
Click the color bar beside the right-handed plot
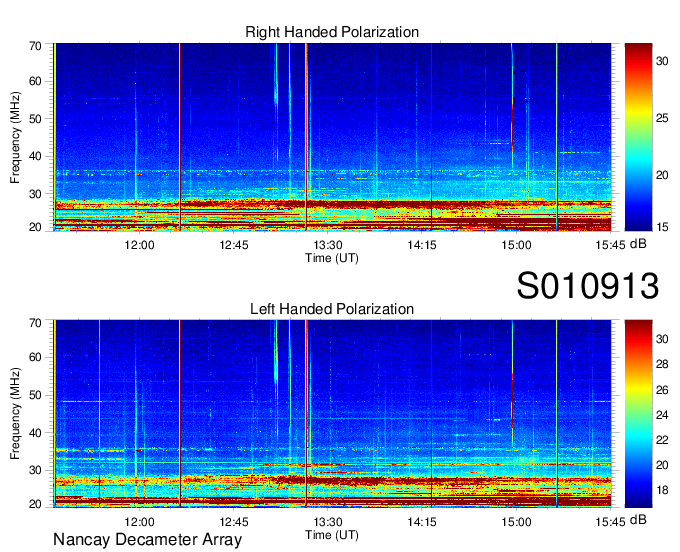(638, 137)
